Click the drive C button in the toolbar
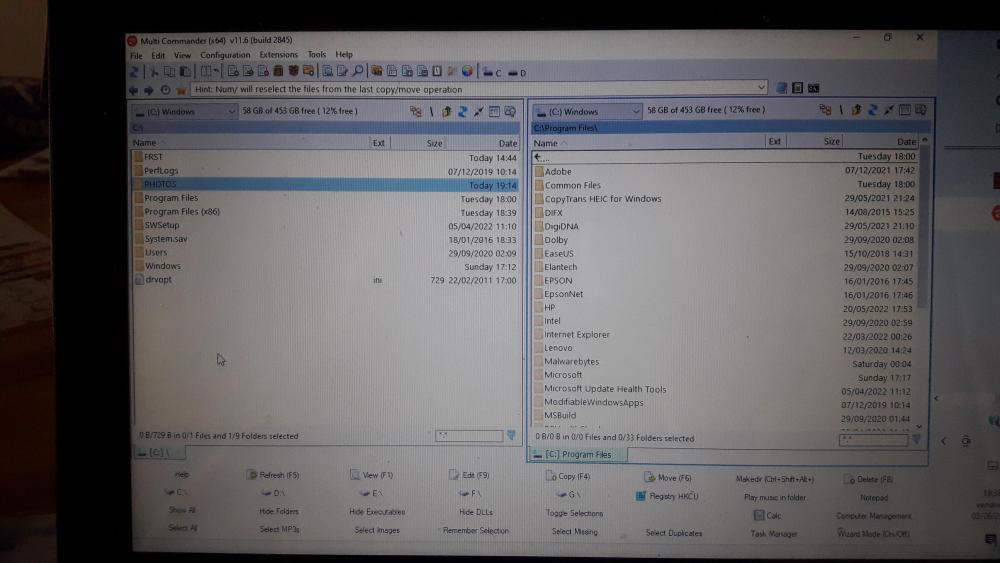 pos(491,72)
